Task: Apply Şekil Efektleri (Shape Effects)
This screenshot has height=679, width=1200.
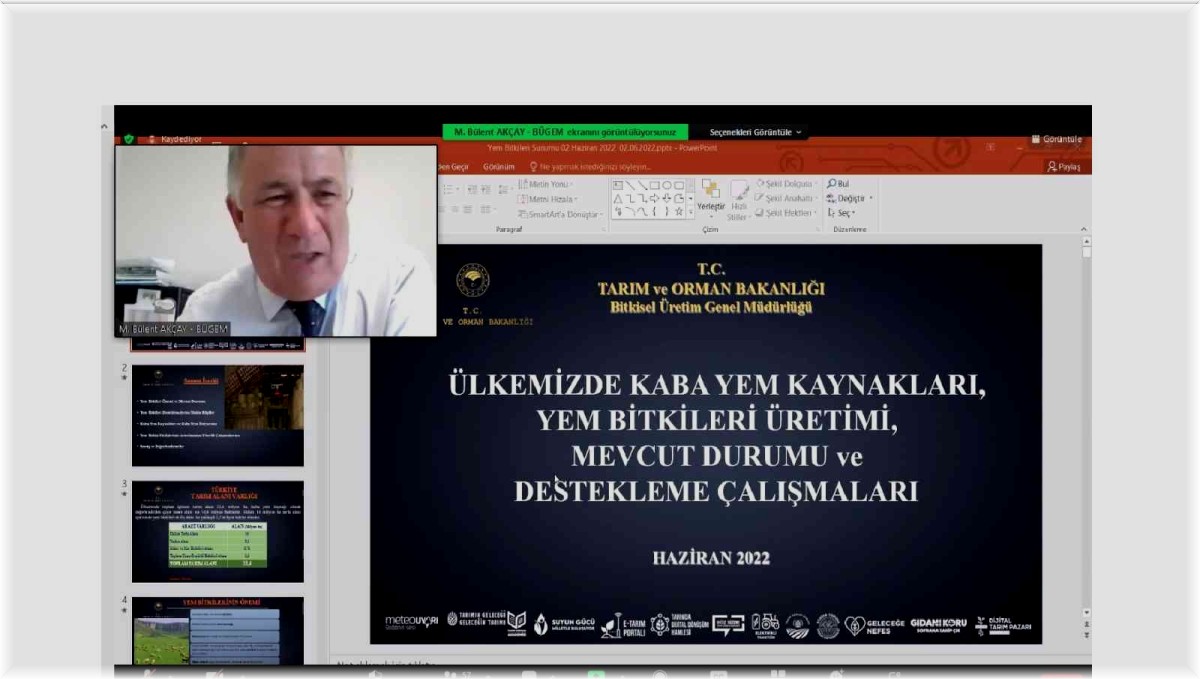Action: tap(786, 213)
